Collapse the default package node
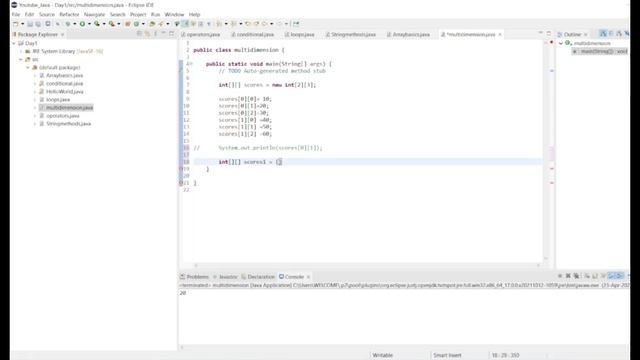Viewport: 640px width, 360px height. tap(28, 67)
